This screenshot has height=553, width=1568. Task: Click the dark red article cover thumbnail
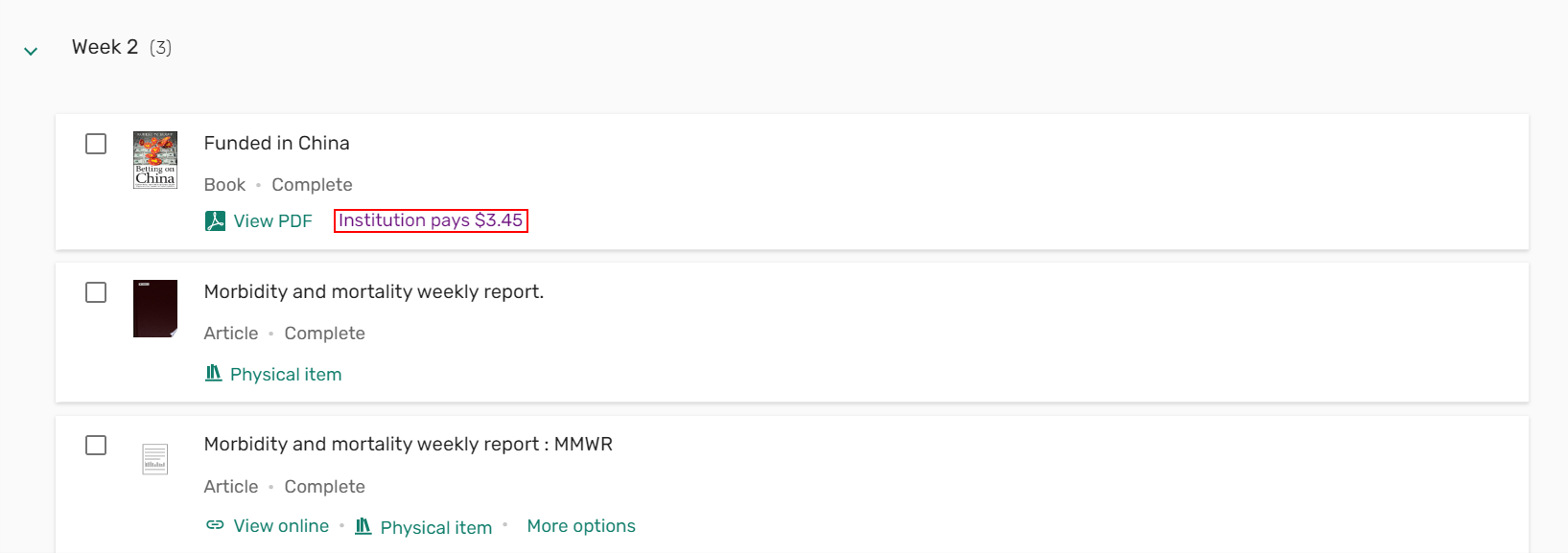tap(155, 309)
